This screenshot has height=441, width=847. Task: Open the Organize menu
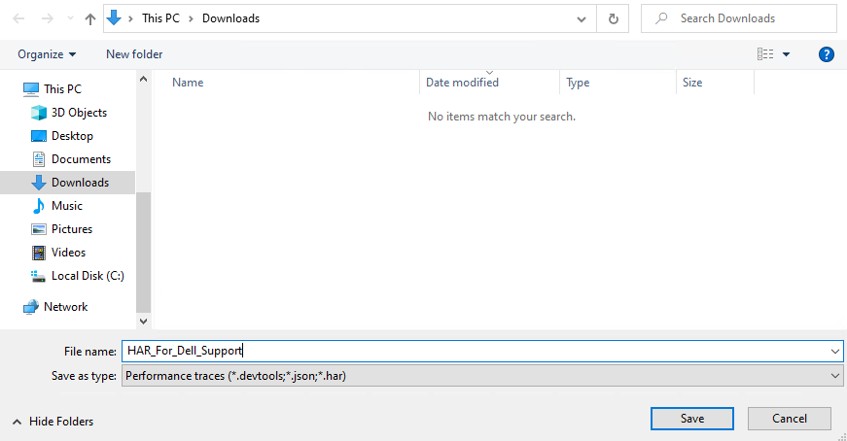tap(47, 54)
